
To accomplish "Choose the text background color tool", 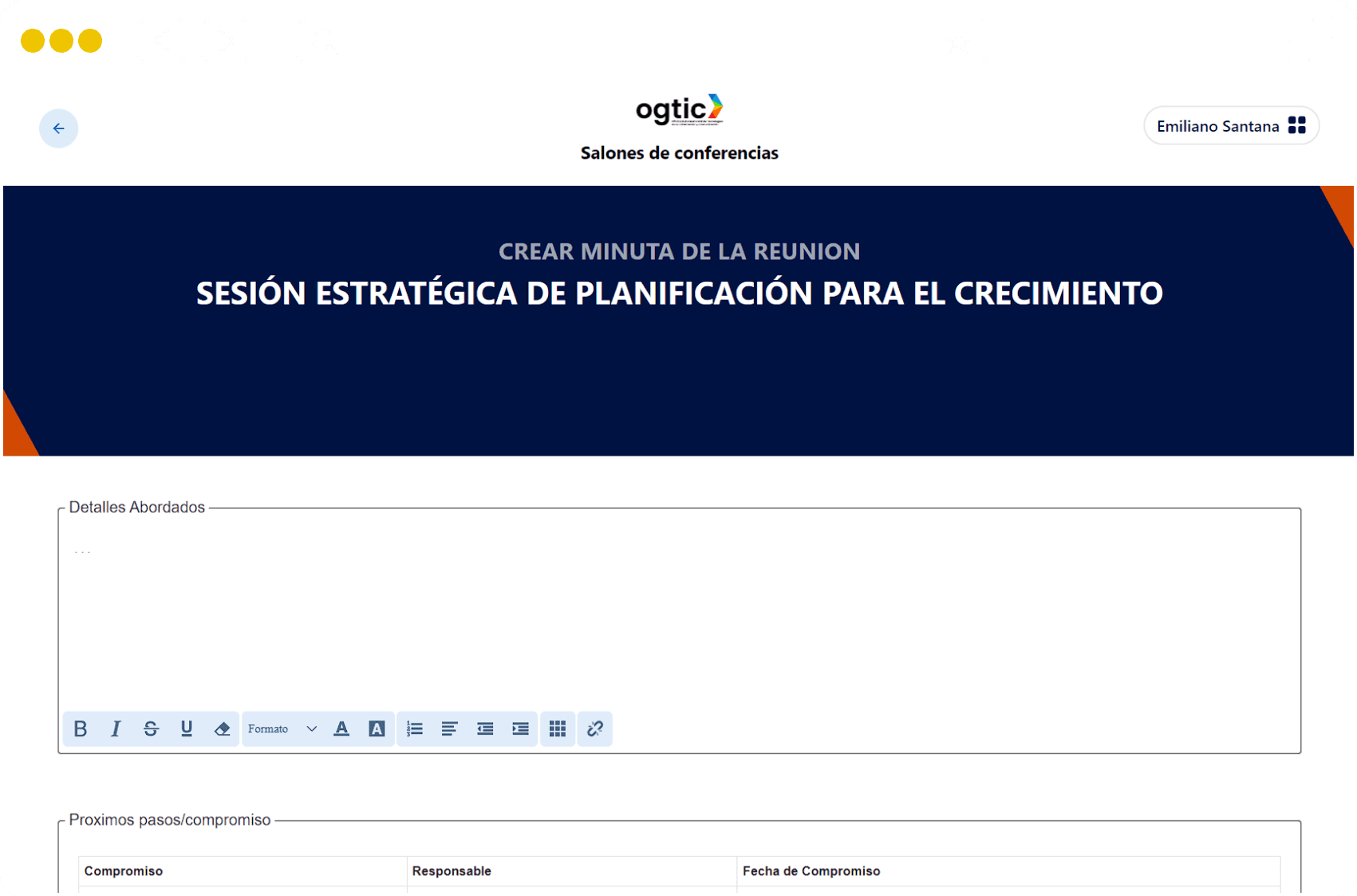I will [x=377, y=728].
